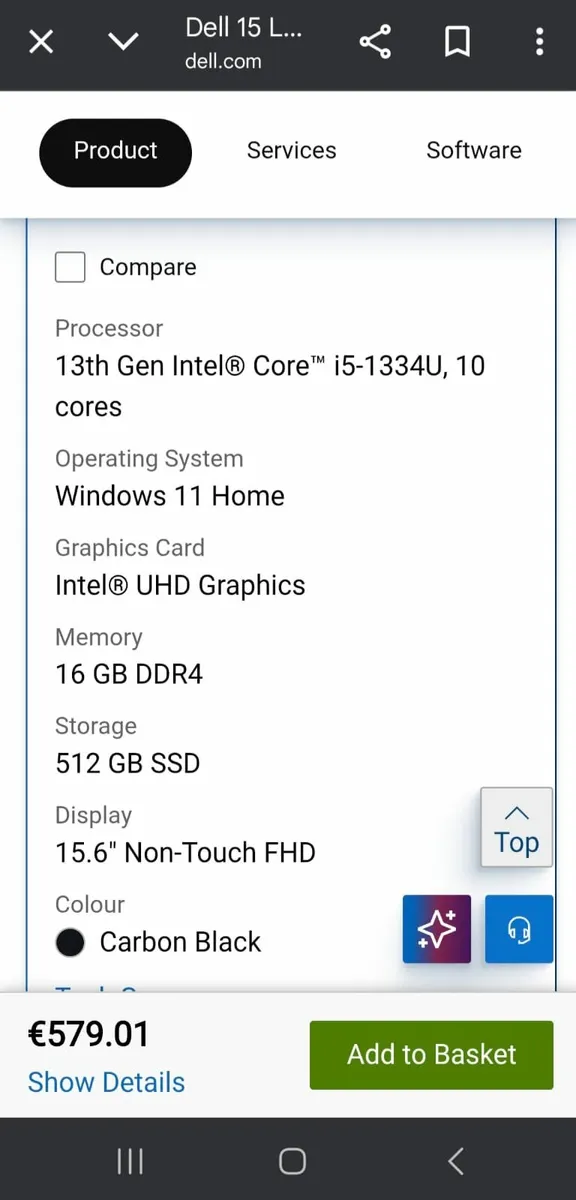Add the laptop to the basket
Image resolution: width=576 pixels, height=1200 pixels.
point(431,1054)
